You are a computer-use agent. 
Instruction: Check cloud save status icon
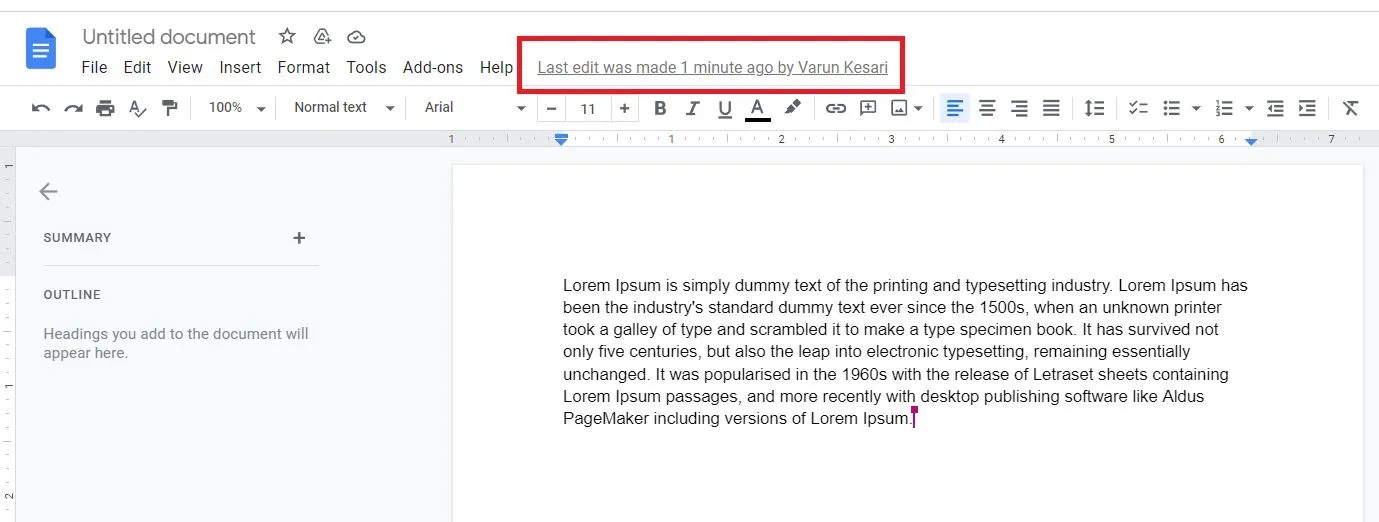click(356, 37)
